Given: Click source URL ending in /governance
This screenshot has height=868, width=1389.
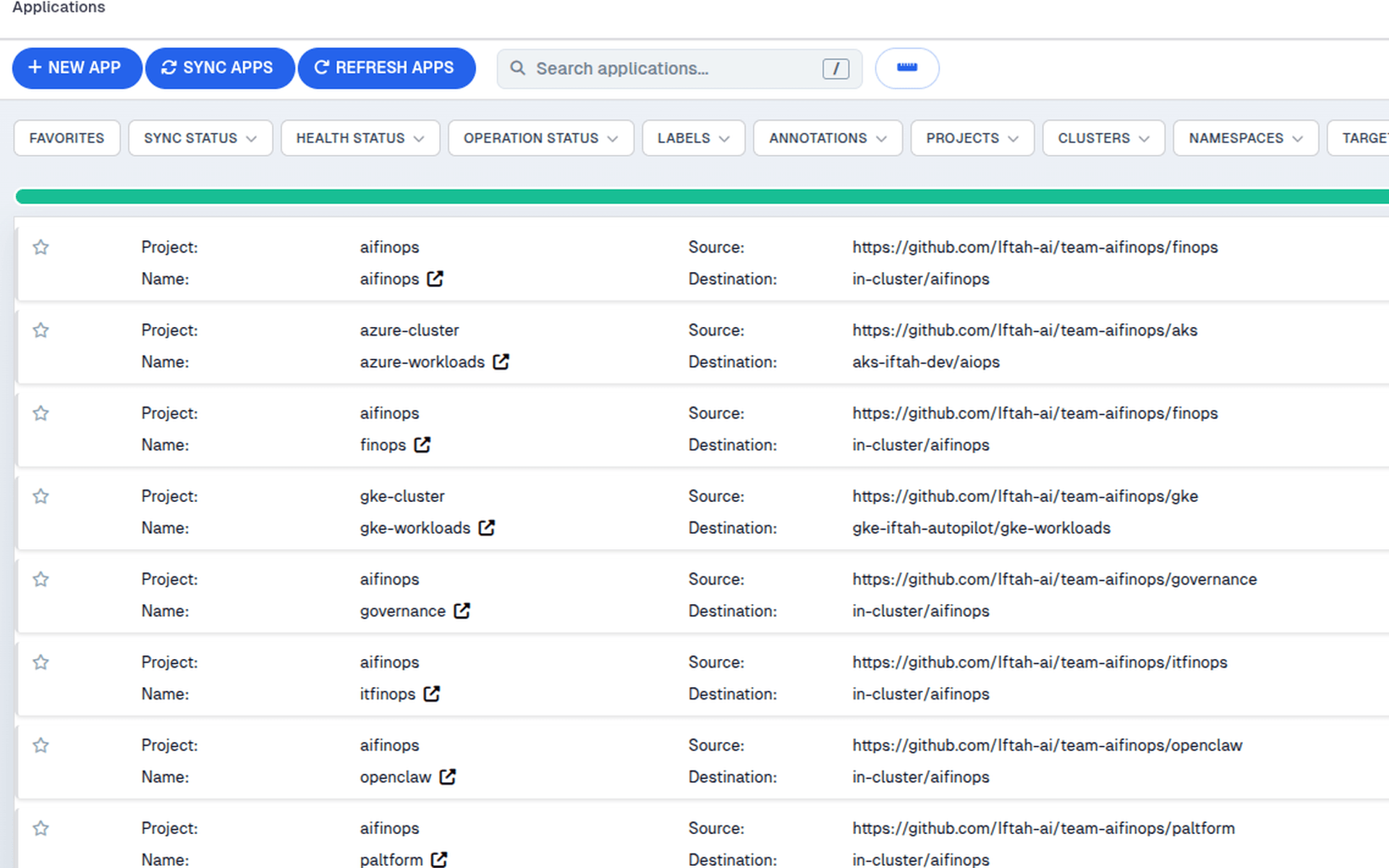Looking at the screenshot, I should click(1054, 579).
